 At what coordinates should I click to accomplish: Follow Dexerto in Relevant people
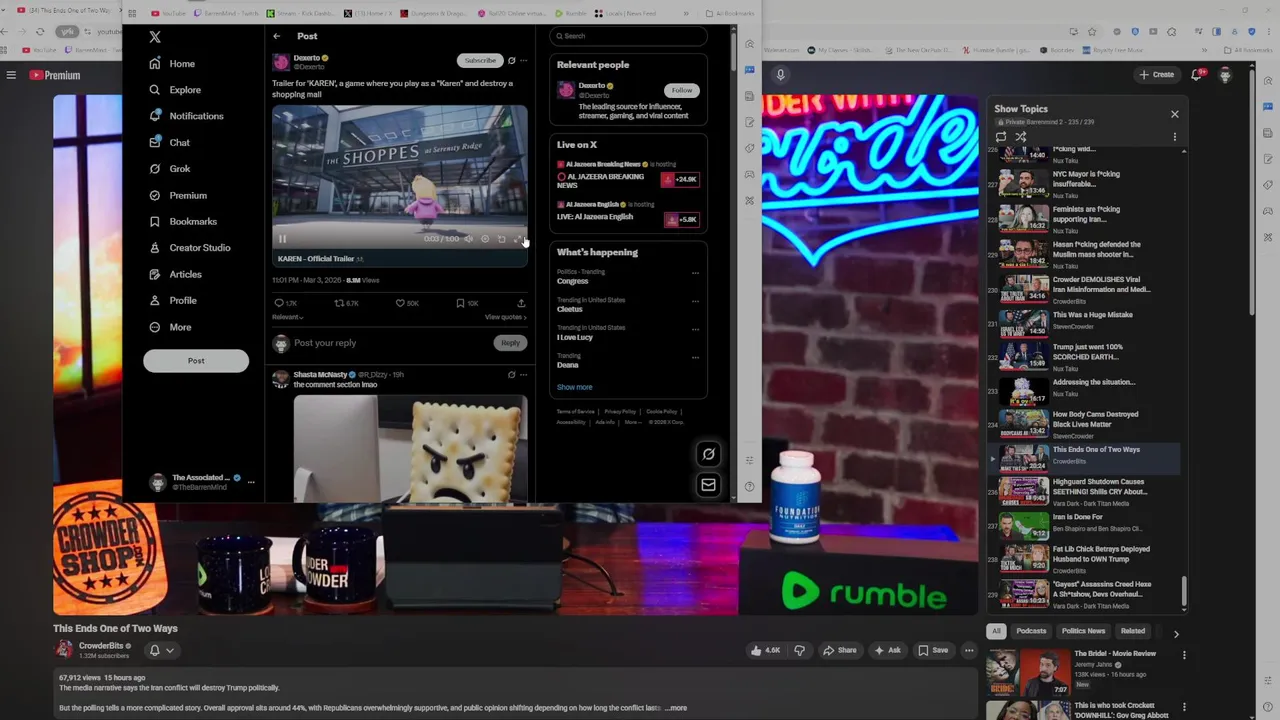(682, 90)
